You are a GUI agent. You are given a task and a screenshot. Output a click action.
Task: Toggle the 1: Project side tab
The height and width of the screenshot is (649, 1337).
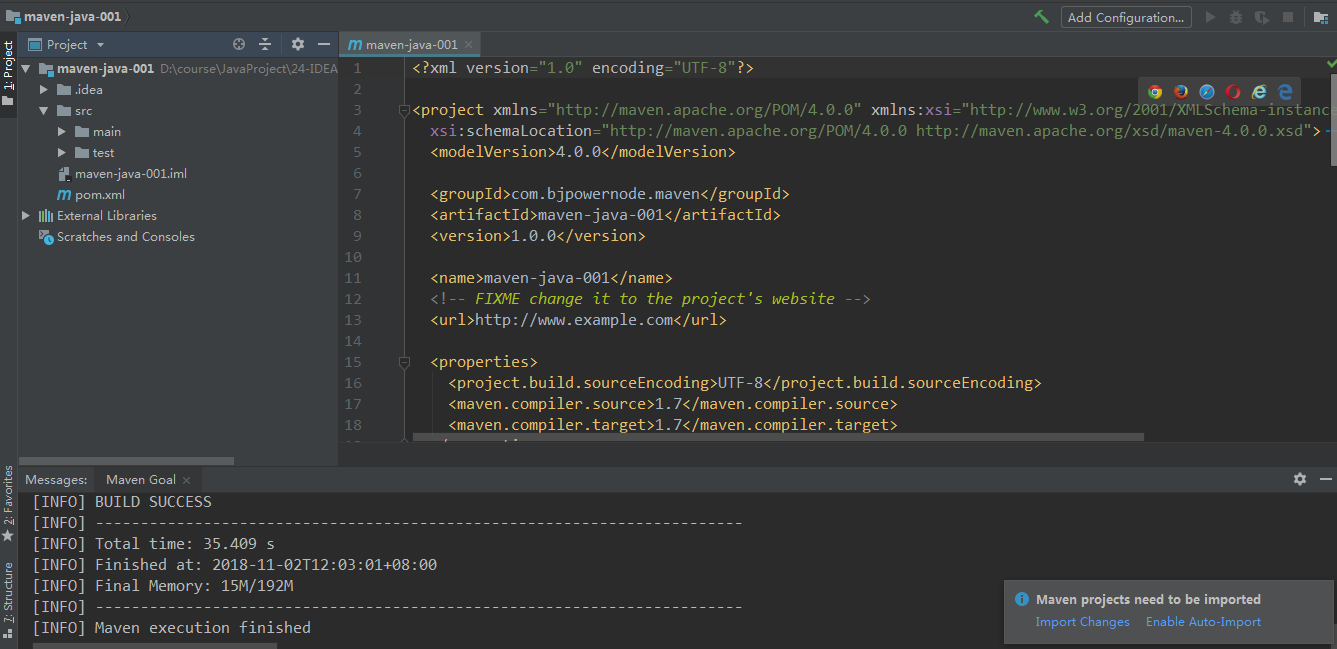point(8,66)
